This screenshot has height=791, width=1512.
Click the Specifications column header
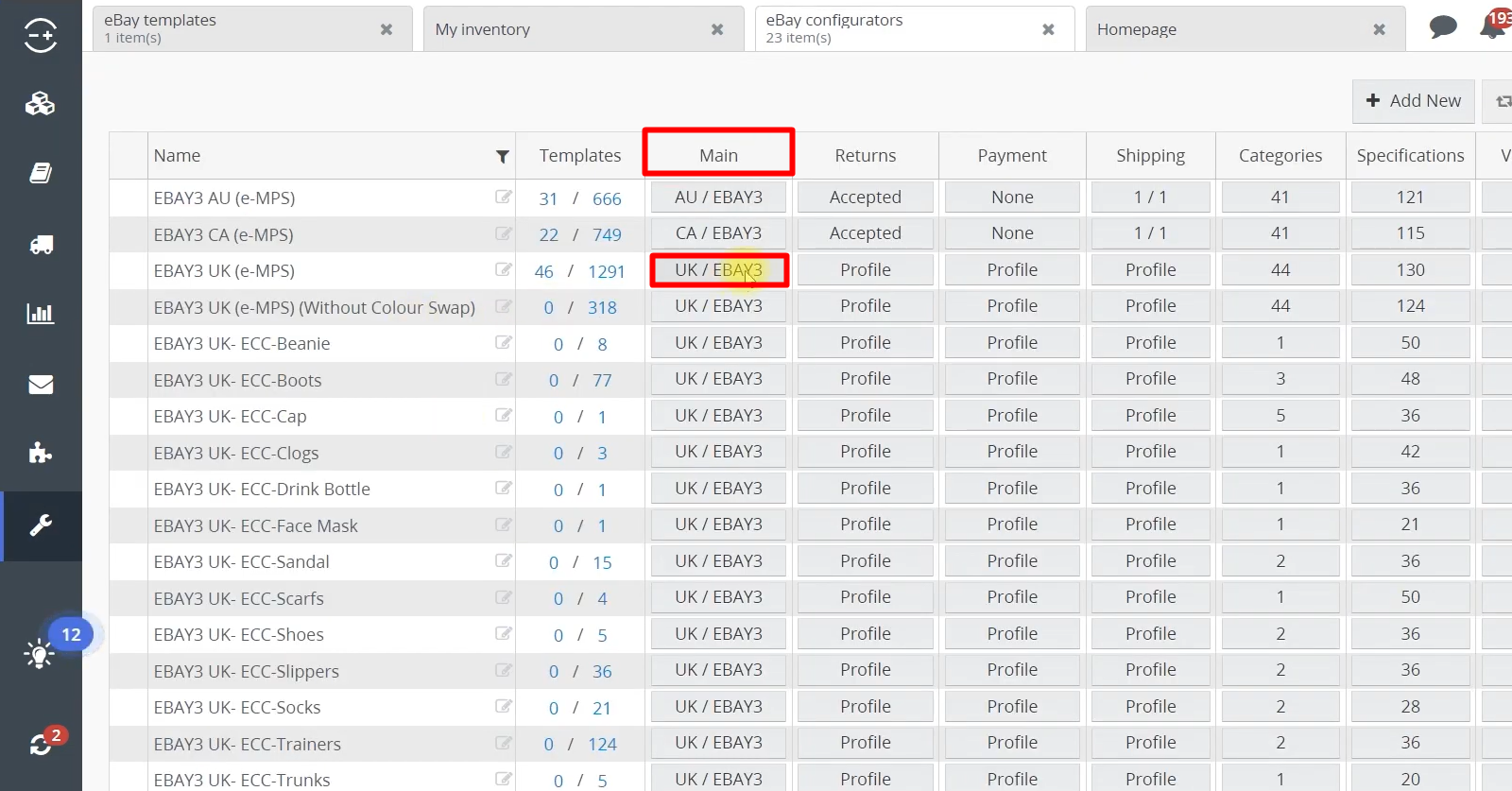tap(1411, 156)
